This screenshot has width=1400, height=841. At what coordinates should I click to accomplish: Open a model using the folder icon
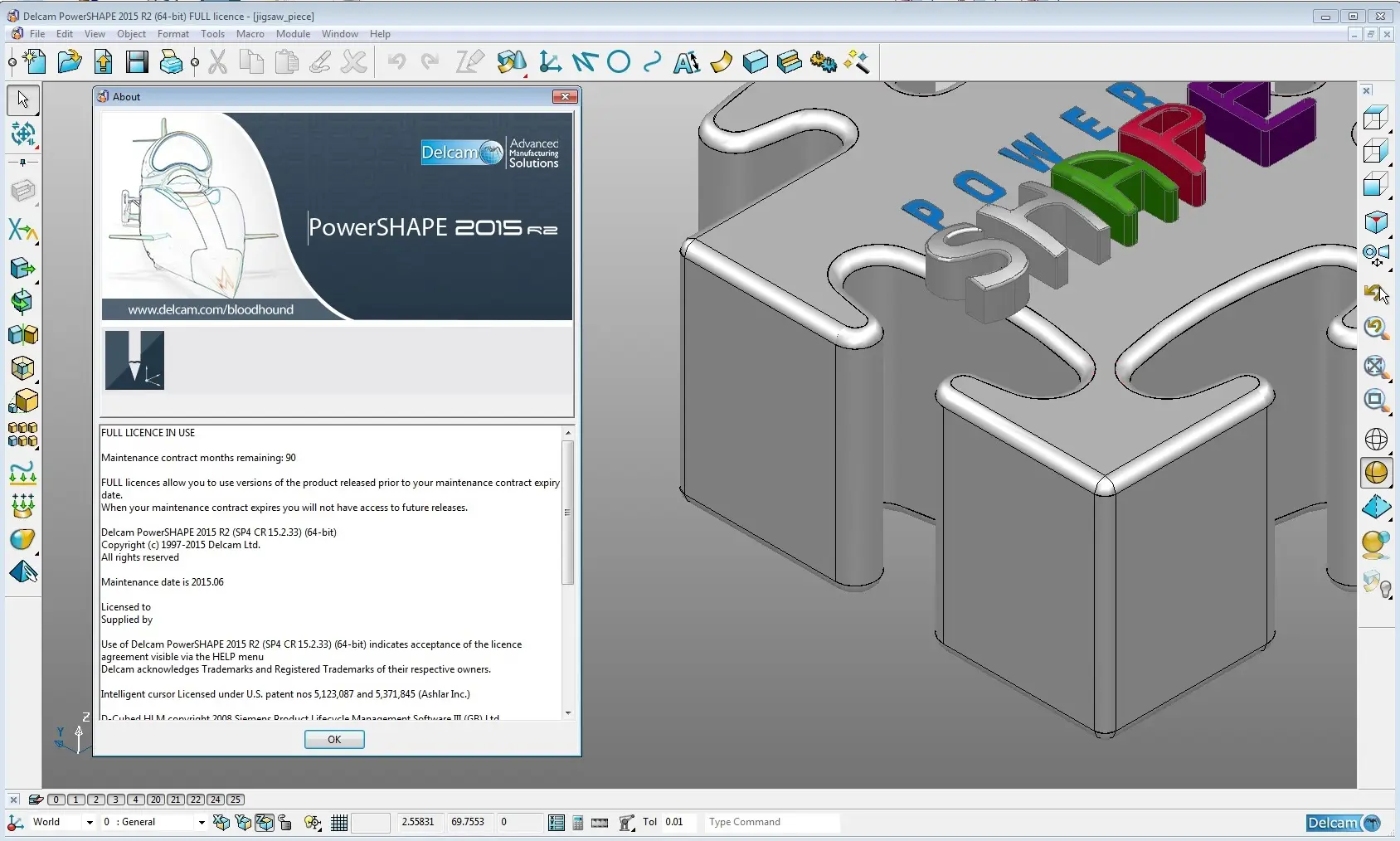pos(70,61)
